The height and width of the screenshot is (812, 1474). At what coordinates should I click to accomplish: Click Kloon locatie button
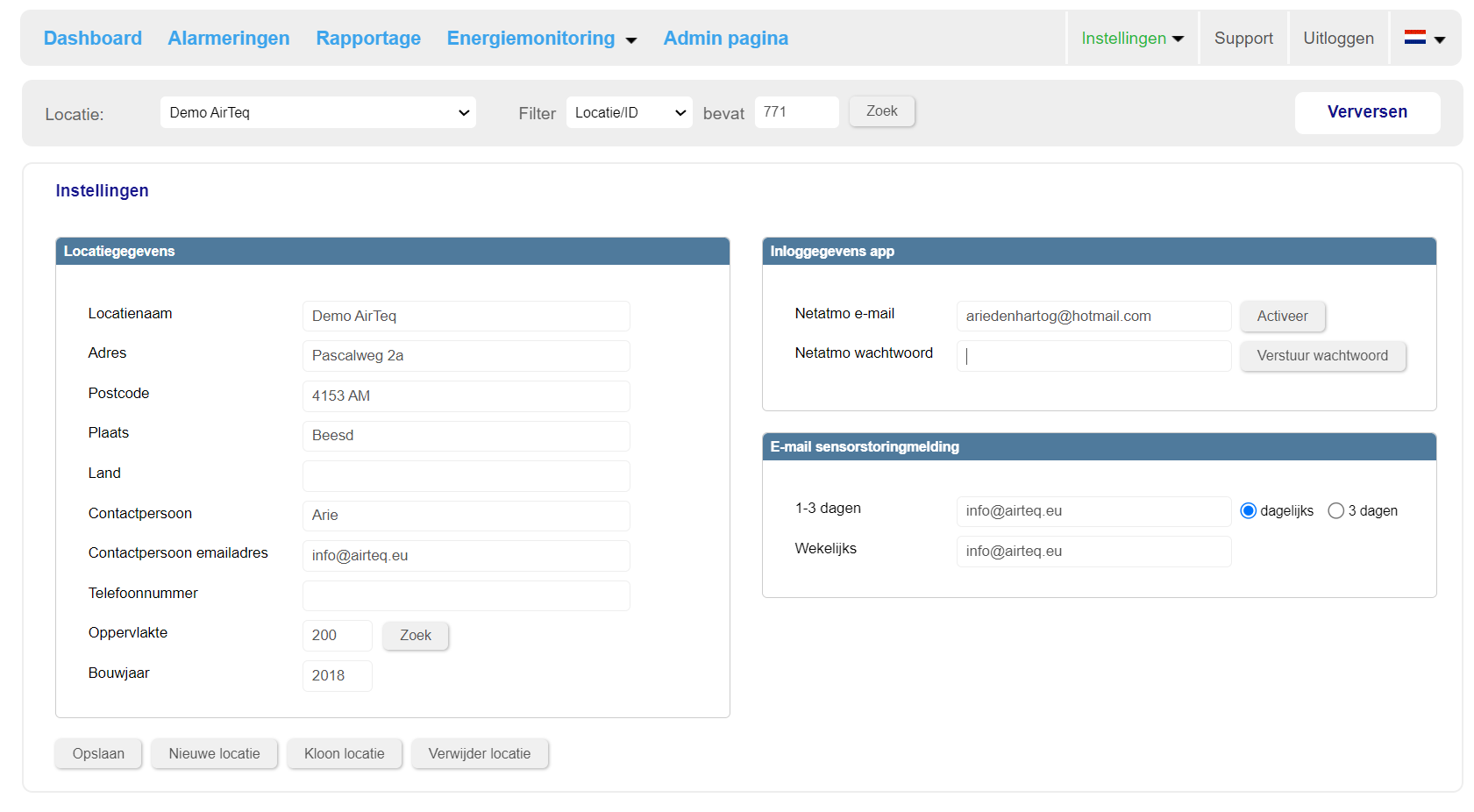(344, 754)
